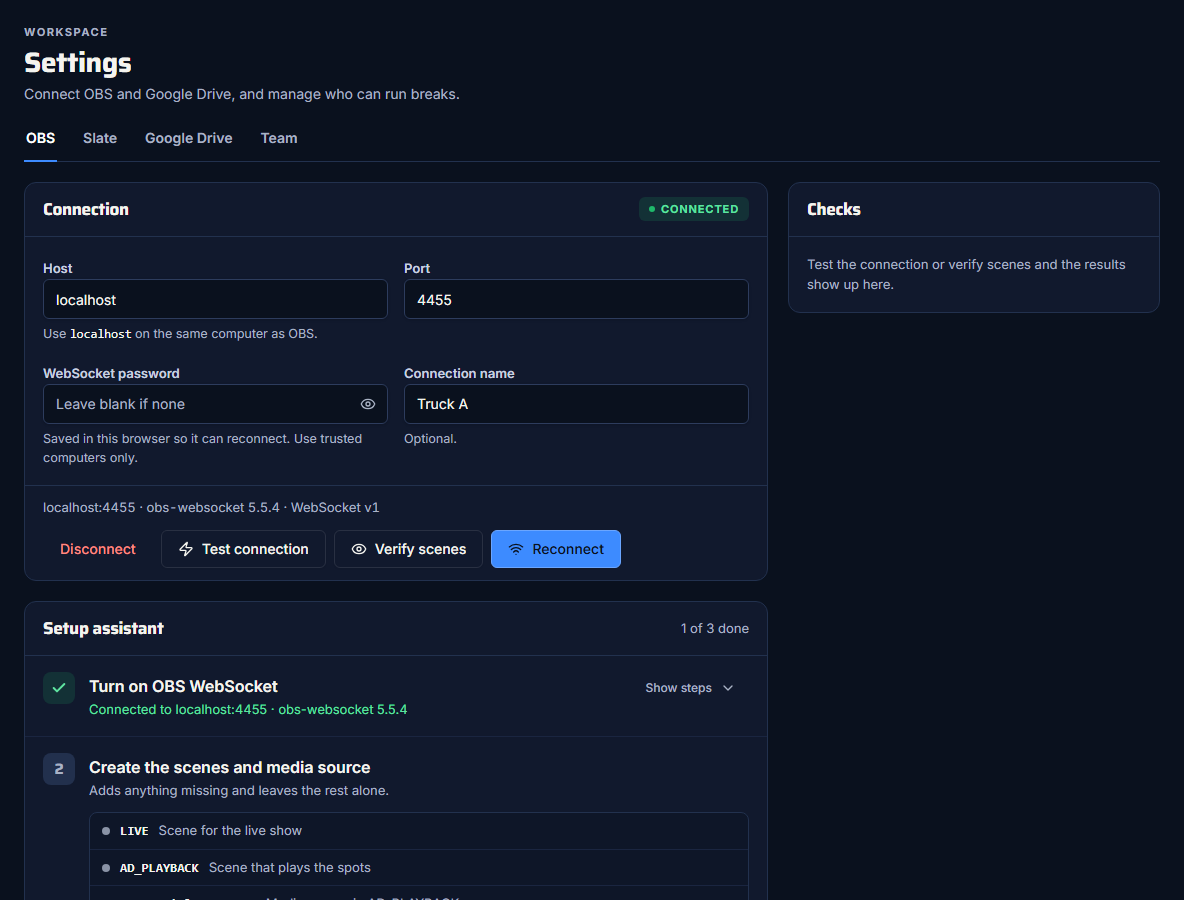Click the Connection name field
The height and width of the screenshot is (900, 1184).
(x=576, y=404)
